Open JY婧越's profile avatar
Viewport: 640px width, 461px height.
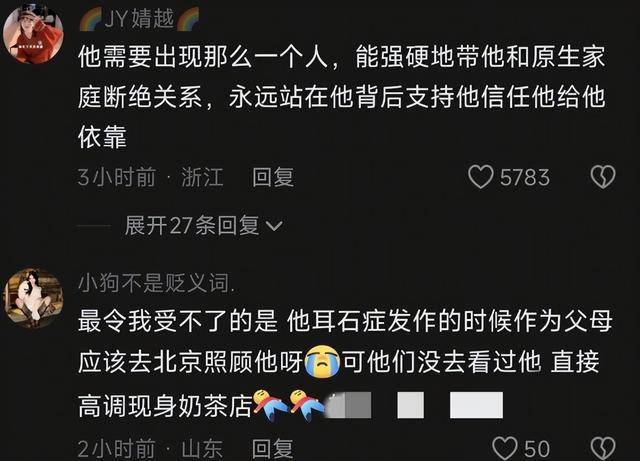(x=33, y=34)
